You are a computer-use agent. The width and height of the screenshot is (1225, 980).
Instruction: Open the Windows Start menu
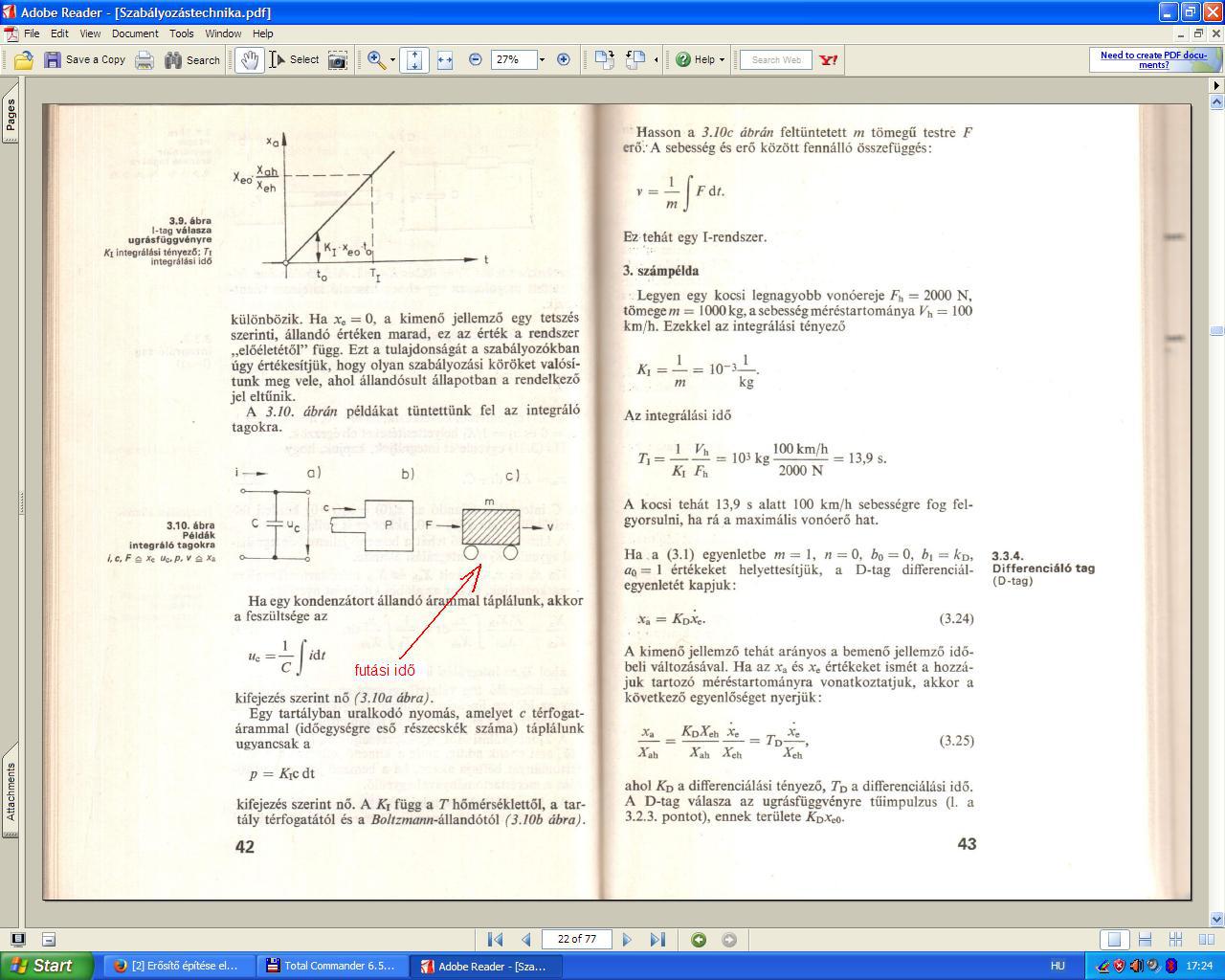(47, 966)
